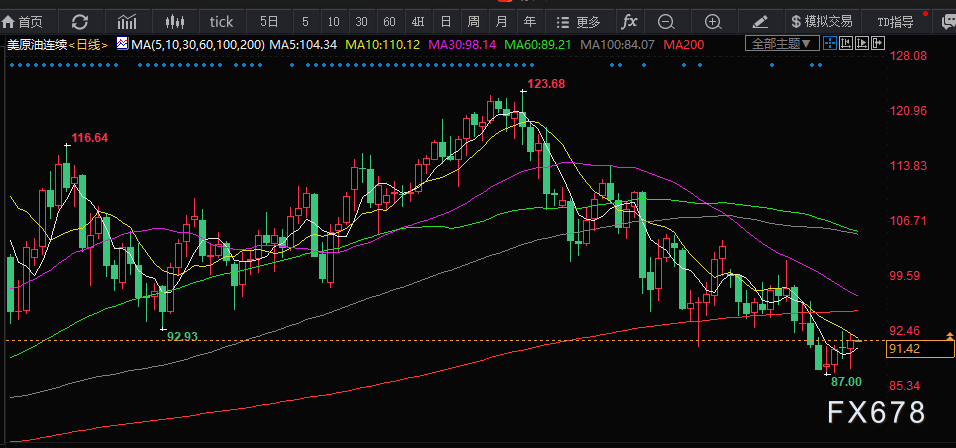Click the MA indicator chart icon
This screenshot has width=956, height=448.
pyautogui.click(x=123, y=44)
